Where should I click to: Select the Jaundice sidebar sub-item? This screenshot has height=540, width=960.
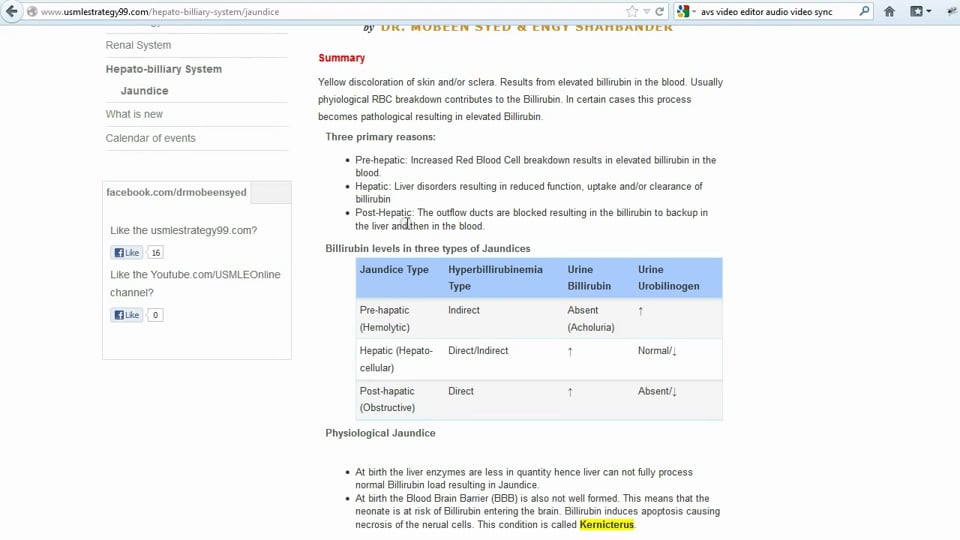point(144,91)
